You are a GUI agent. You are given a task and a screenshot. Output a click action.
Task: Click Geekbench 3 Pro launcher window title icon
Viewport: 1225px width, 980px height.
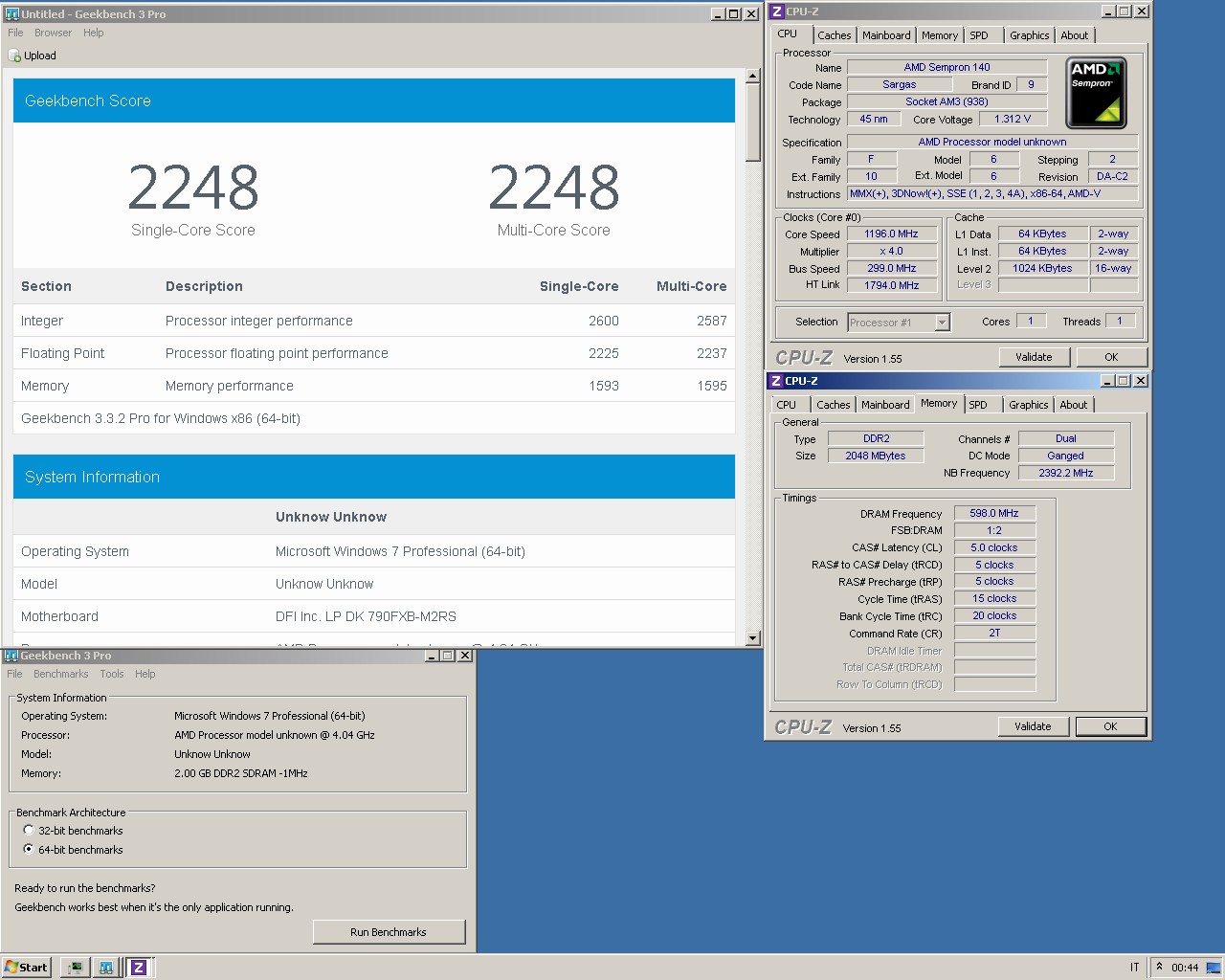[x=11, y=656]
